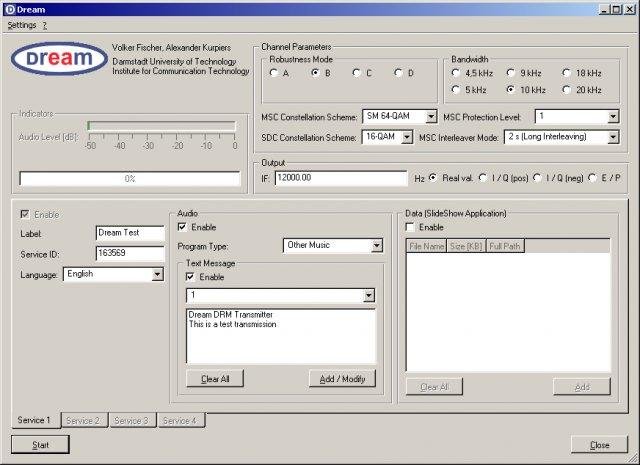
Task: Toggle the Audio Enable checkbox
Action: (x=182, y=227)
